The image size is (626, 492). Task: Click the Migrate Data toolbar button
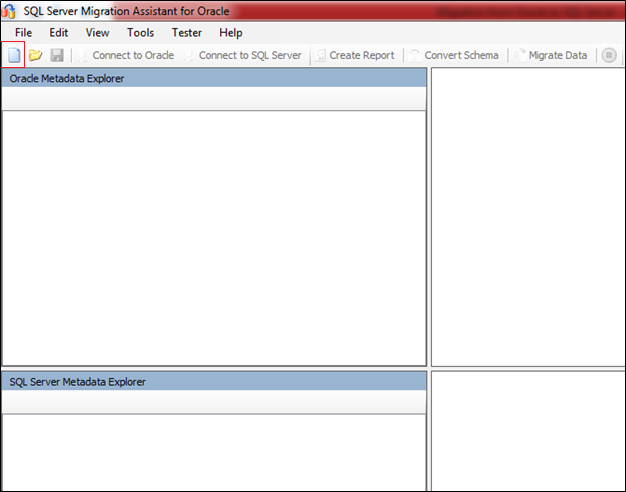click(551, 55)
